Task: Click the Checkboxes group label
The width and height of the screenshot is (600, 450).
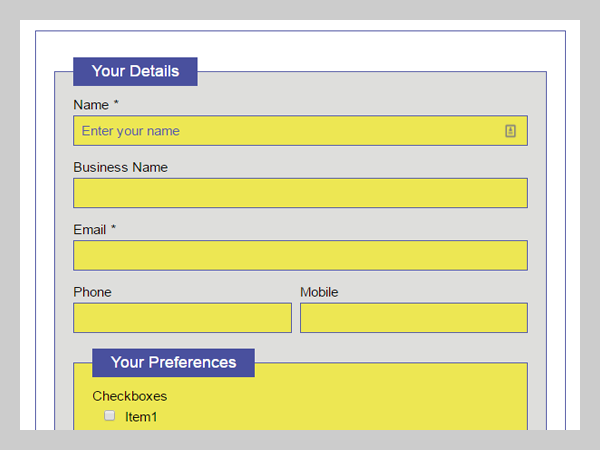Action: (x=129, y=396)
